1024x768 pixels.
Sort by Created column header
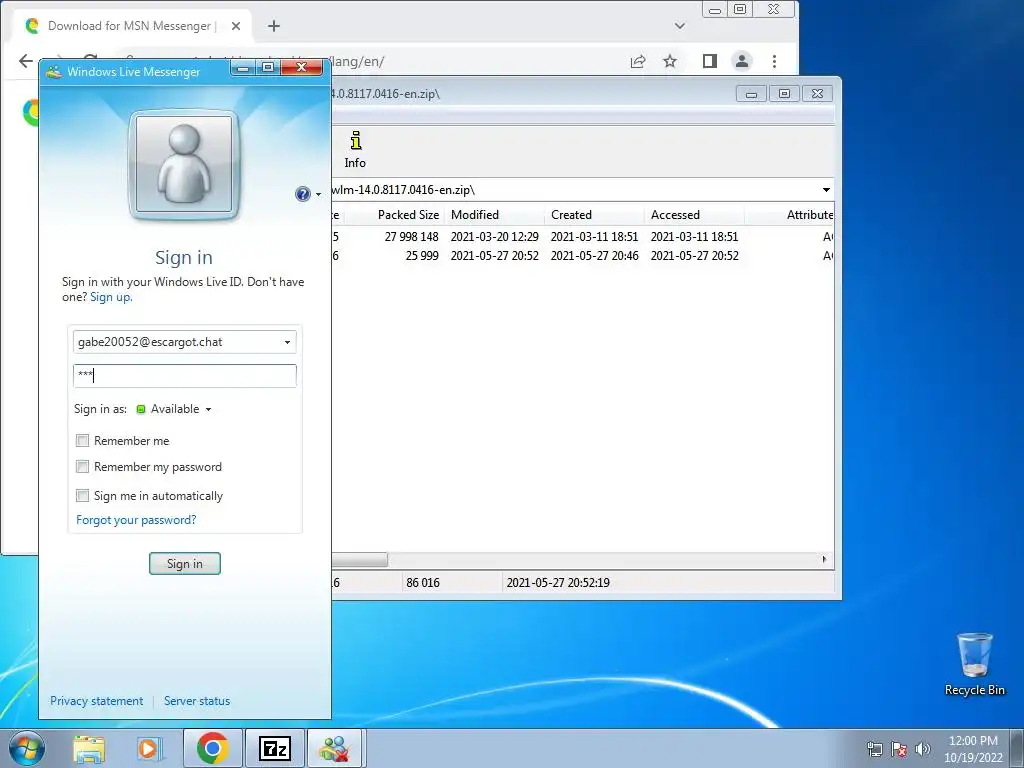[595, 215]
